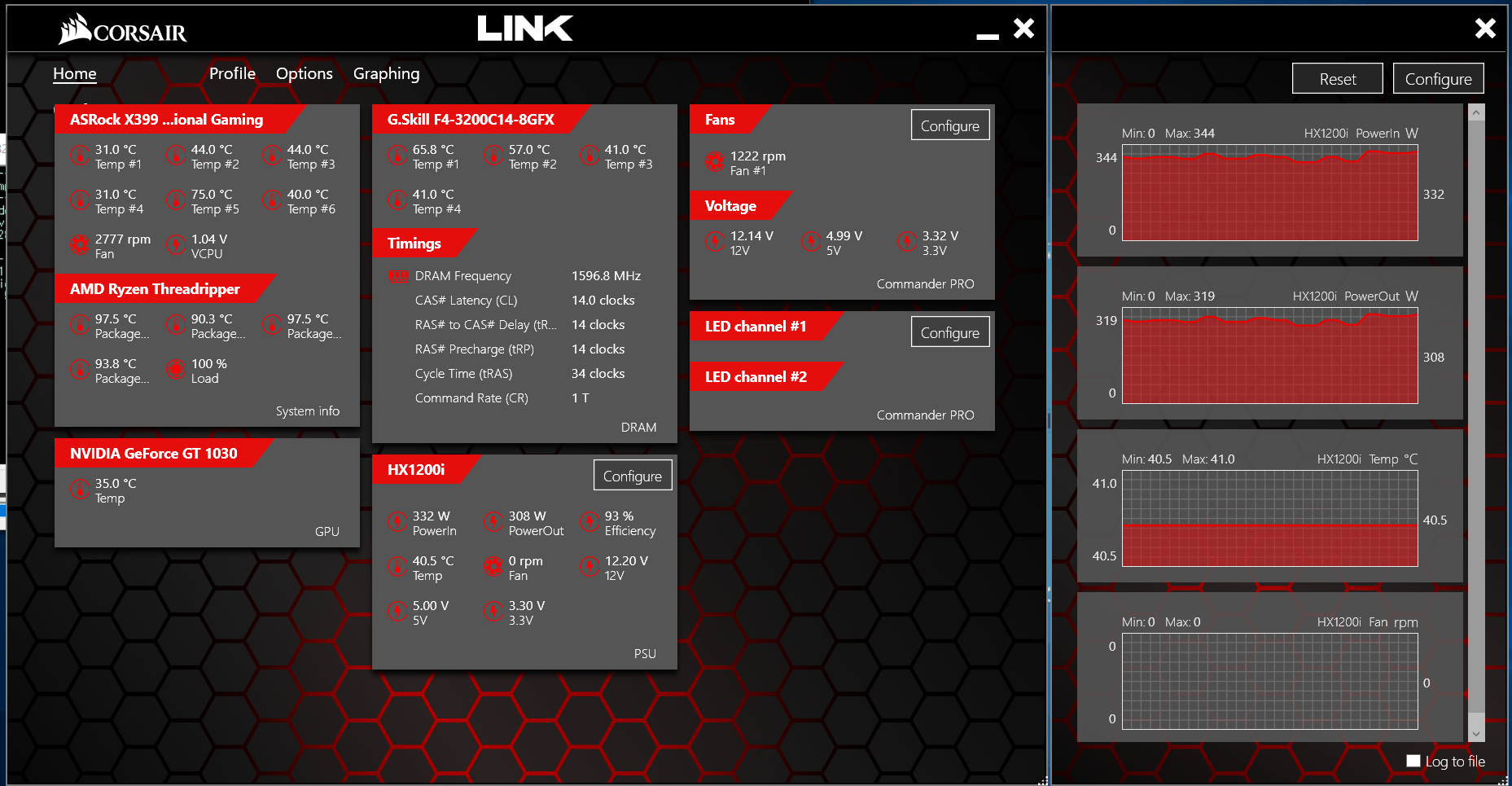Click the motherboard Temp #1 thermometer icon
Viewport: 1512px width, 786px height.
79,155
